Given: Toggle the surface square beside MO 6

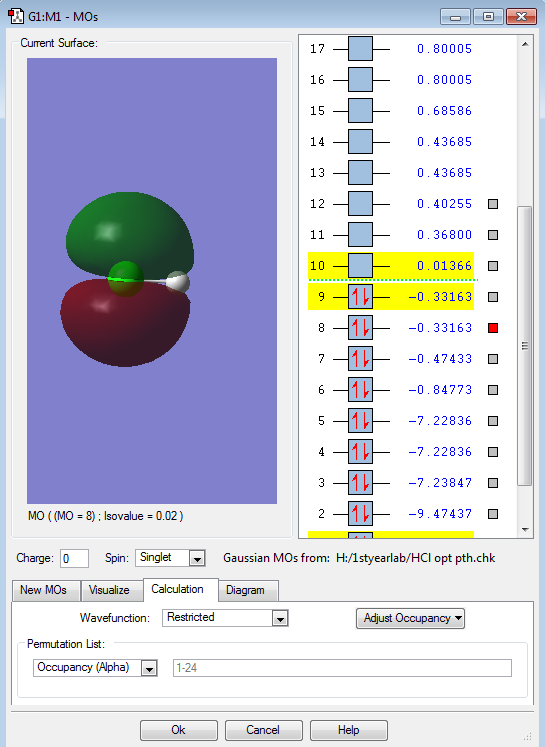Looking at the screenshot, I should [x=493, y=390].
